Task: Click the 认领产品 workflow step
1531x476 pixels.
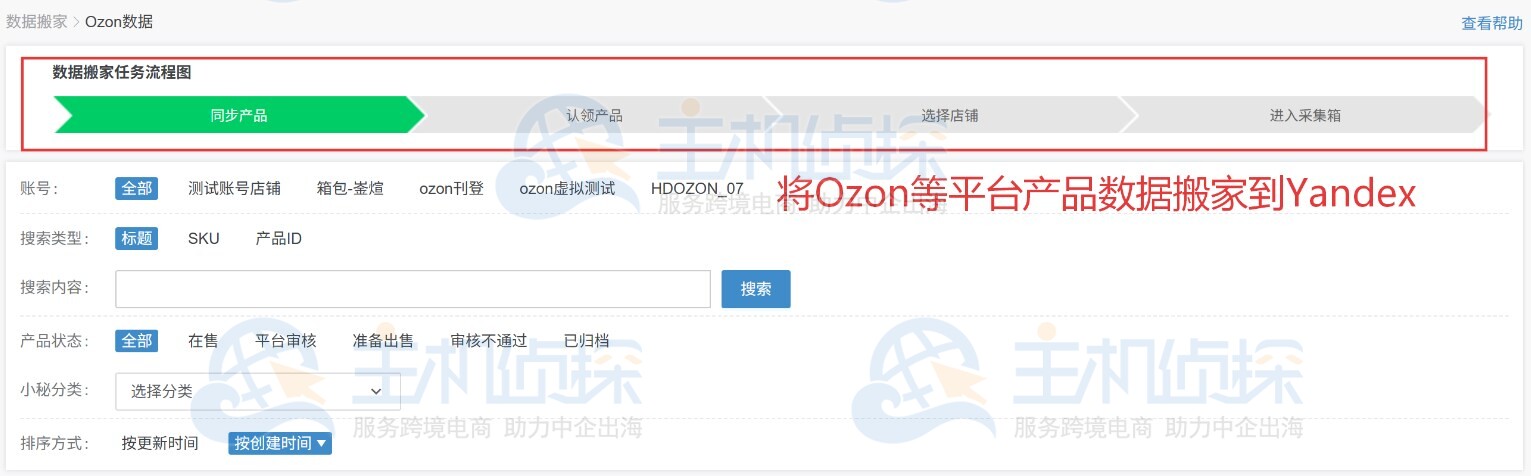Action: coord(594,115)
